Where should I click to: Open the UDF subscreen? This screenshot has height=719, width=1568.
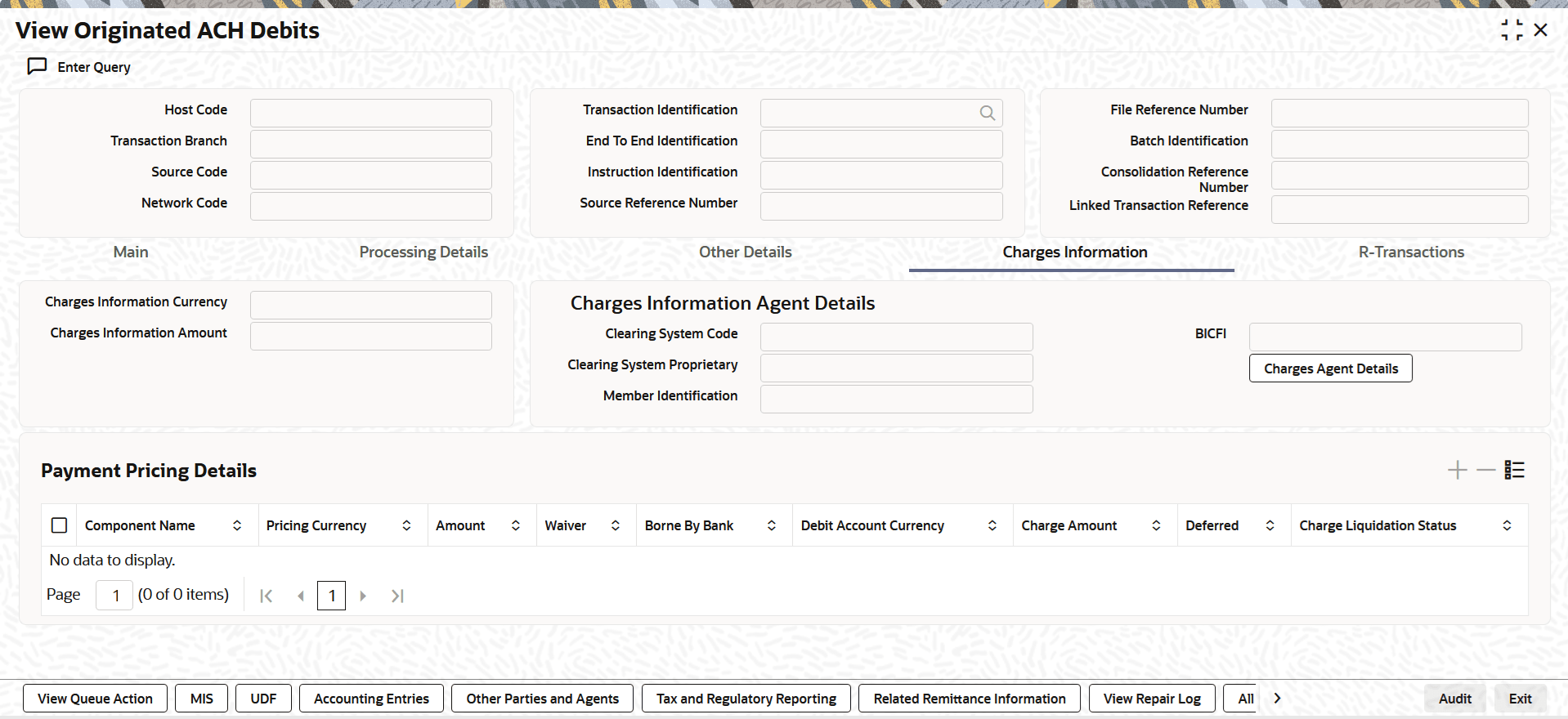pyautogui.click(x=263, y=699)
